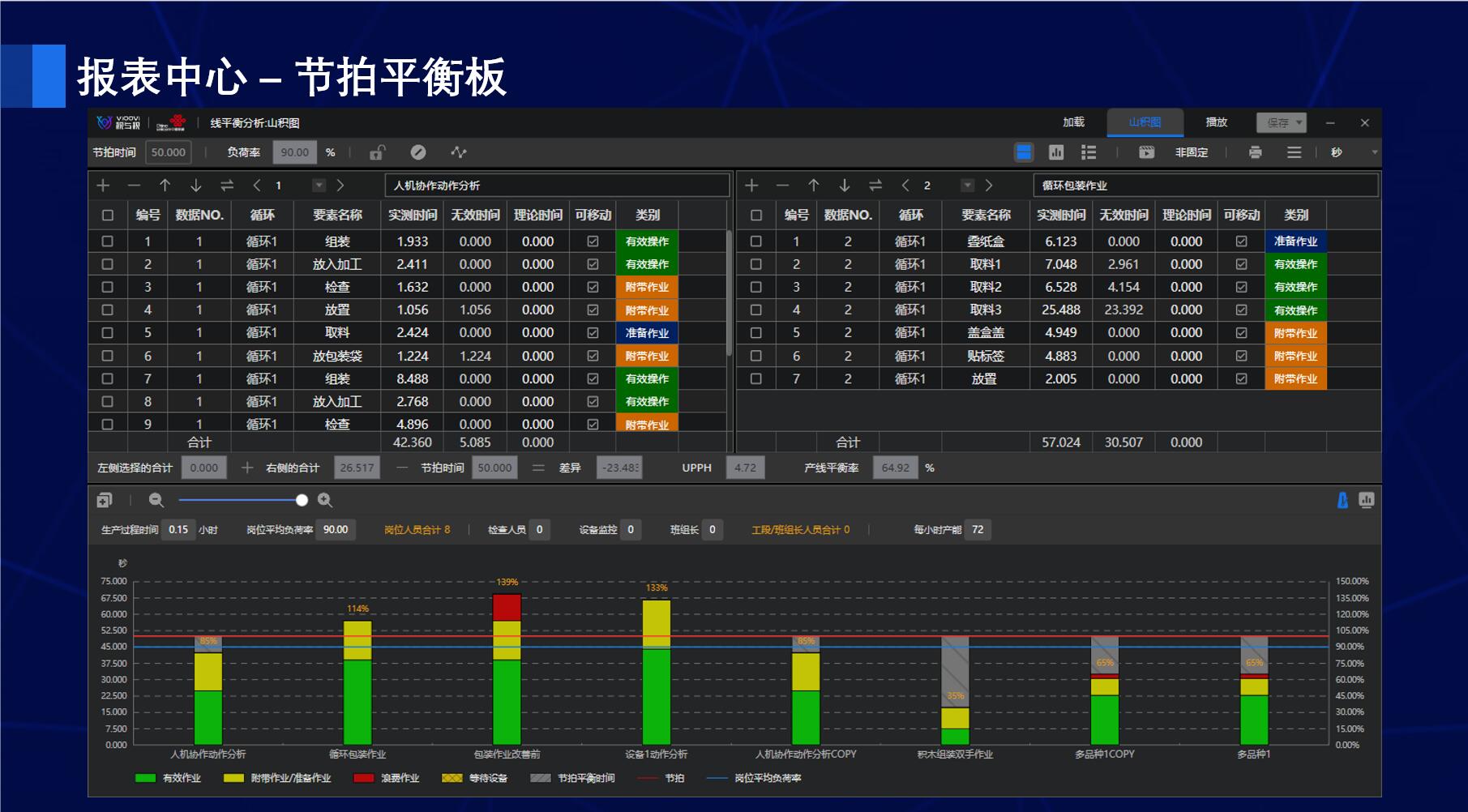Click the chart icon beside the metronome
The height and width of the screenshot is (812, 1468).
[1367, 501]
